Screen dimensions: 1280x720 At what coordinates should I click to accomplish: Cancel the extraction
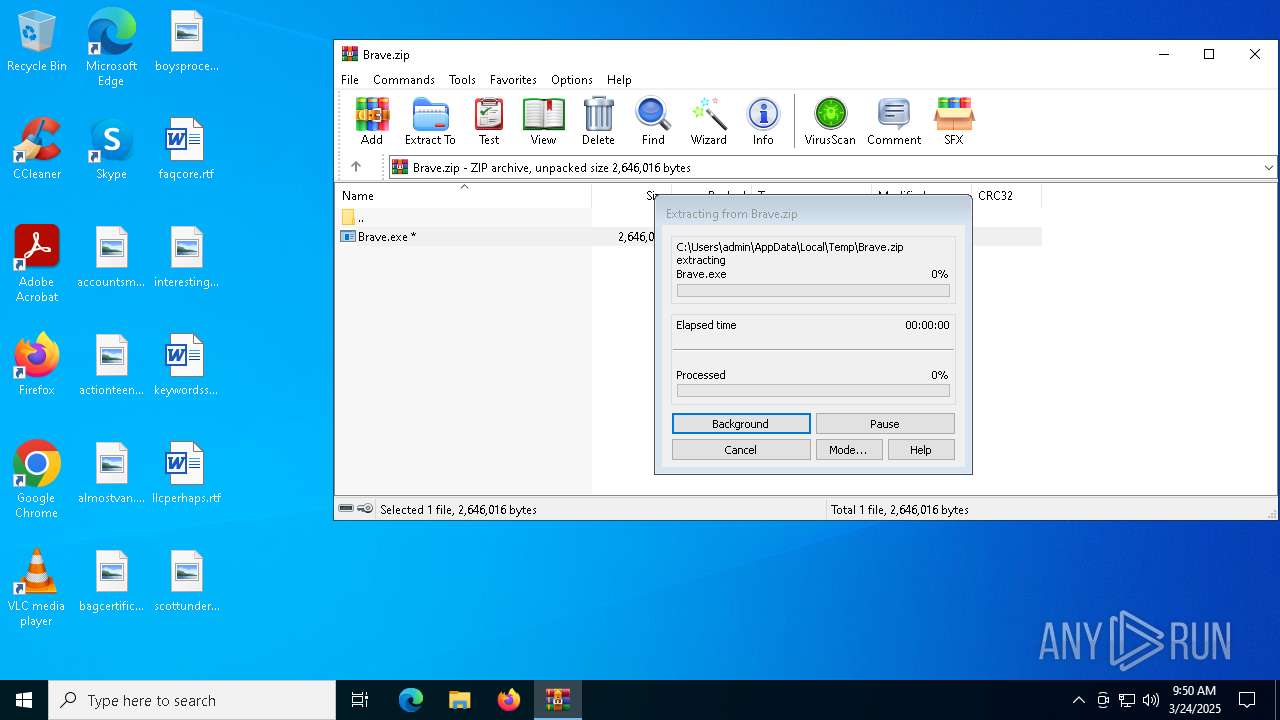(741, 450)
